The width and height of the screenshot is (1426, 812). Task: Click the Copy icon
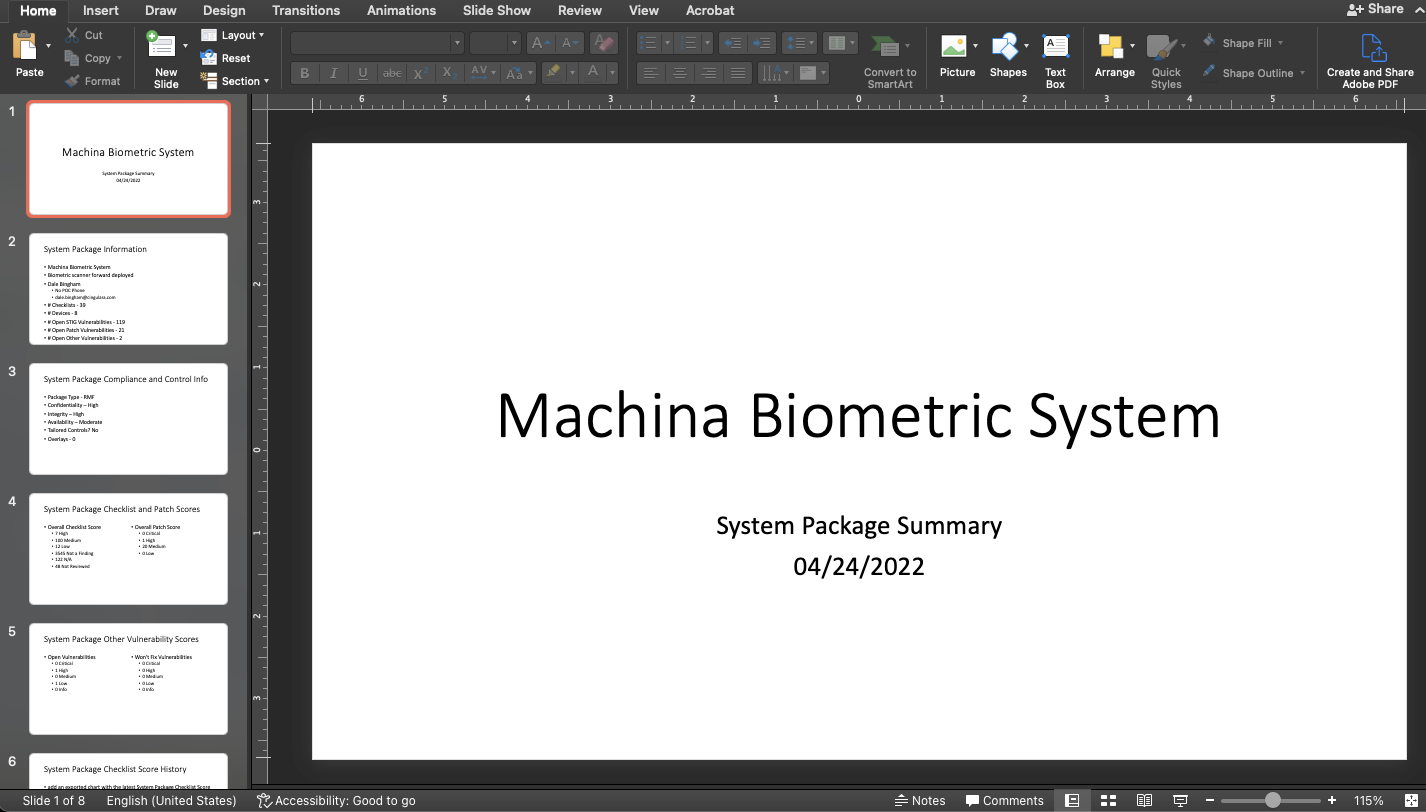[x=72, y=58]
